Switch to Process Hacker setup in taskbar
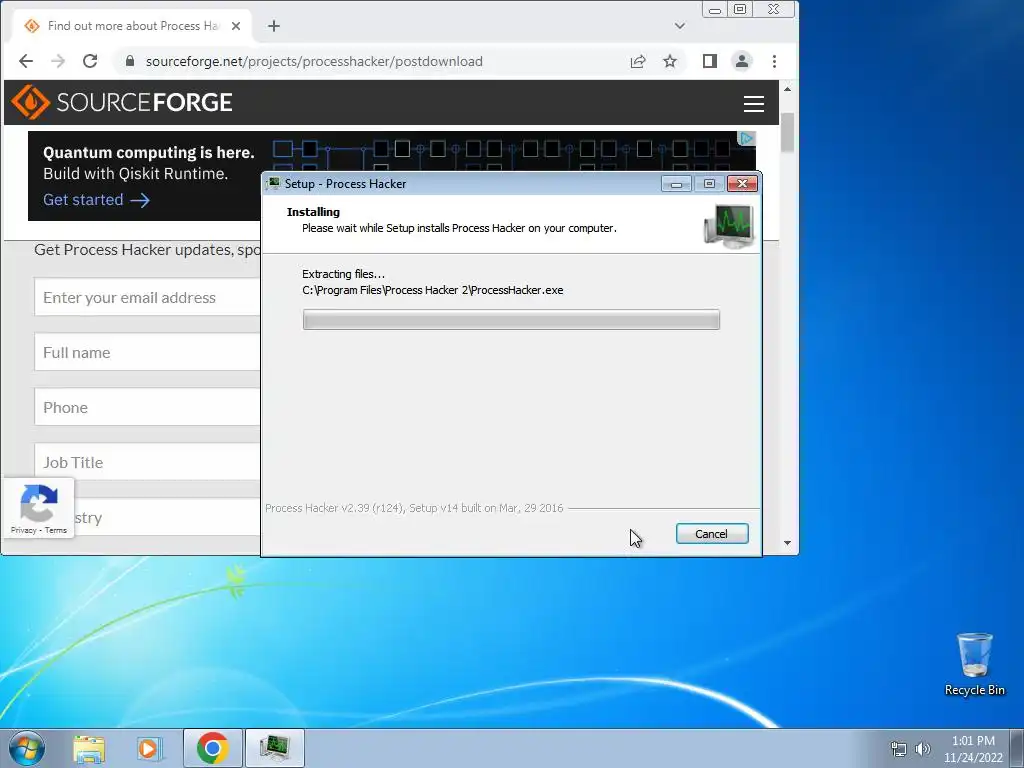 (274, 748)
